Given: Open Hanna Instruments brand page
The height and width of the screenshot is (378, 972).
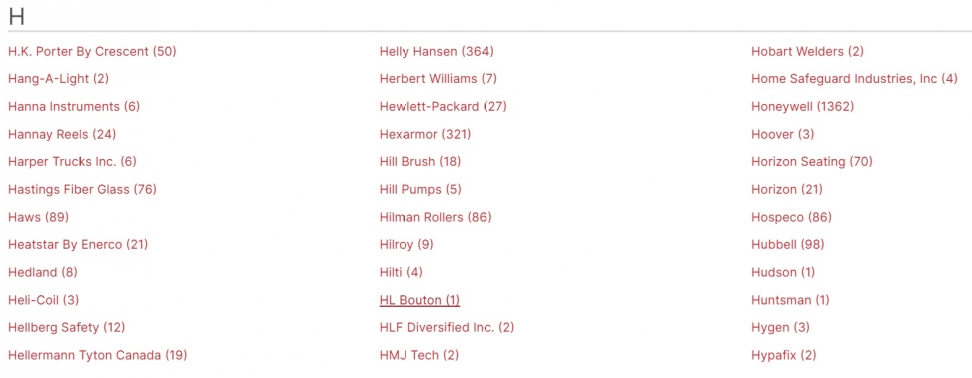Looking at the screenshot, I should coord(74,107).
